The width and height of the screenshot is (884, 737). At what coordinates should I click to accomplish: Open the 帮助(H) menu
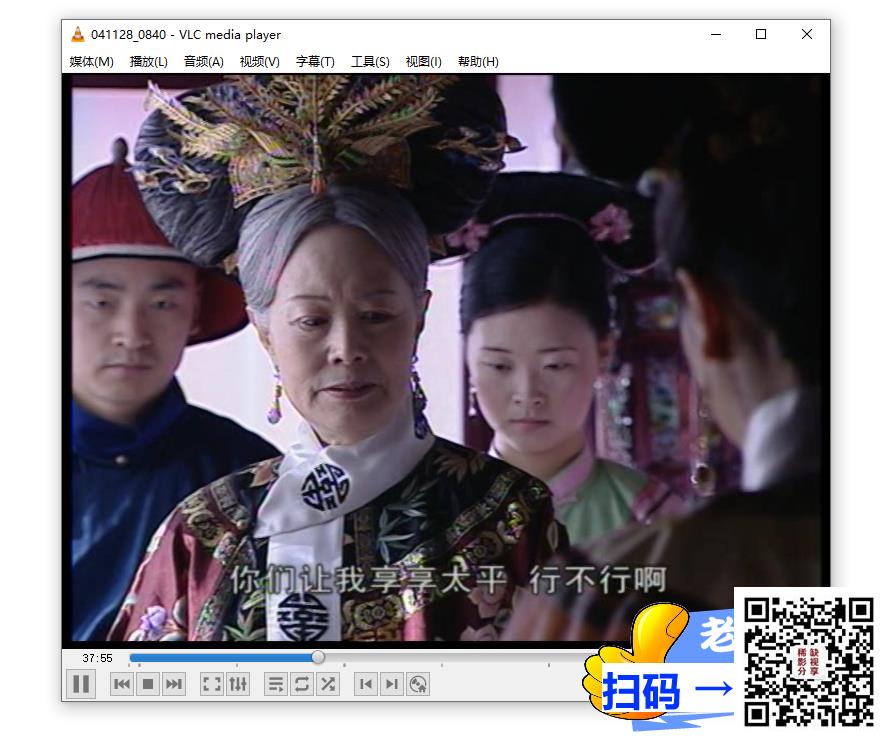478,61
